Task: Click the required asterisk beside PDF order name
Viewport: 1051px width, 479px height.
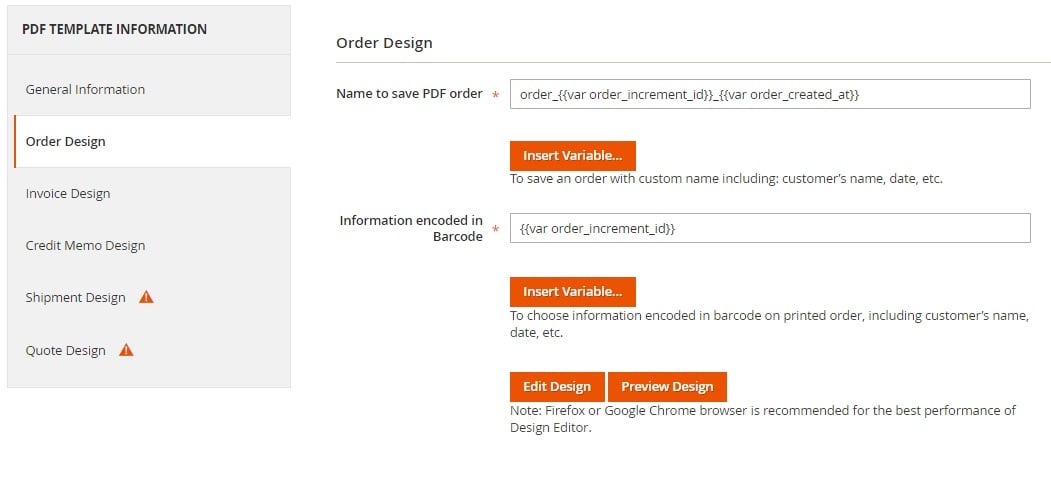Action: click(495, 95)
